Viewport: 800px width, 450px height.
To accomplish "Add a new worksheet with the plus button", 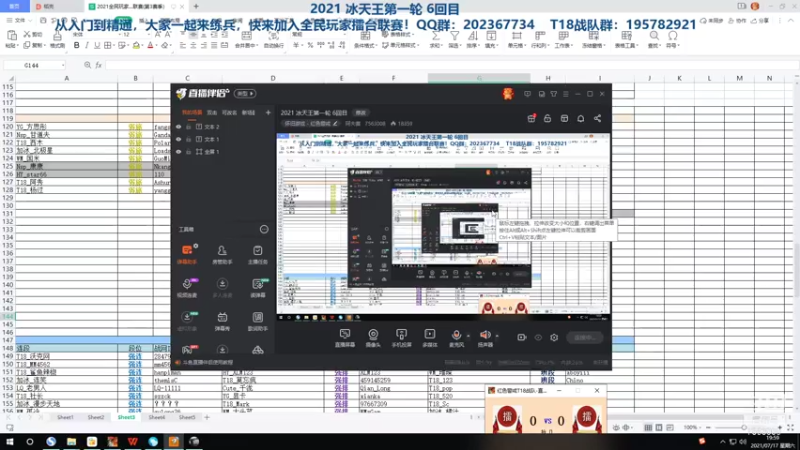I will click(207, 417).
